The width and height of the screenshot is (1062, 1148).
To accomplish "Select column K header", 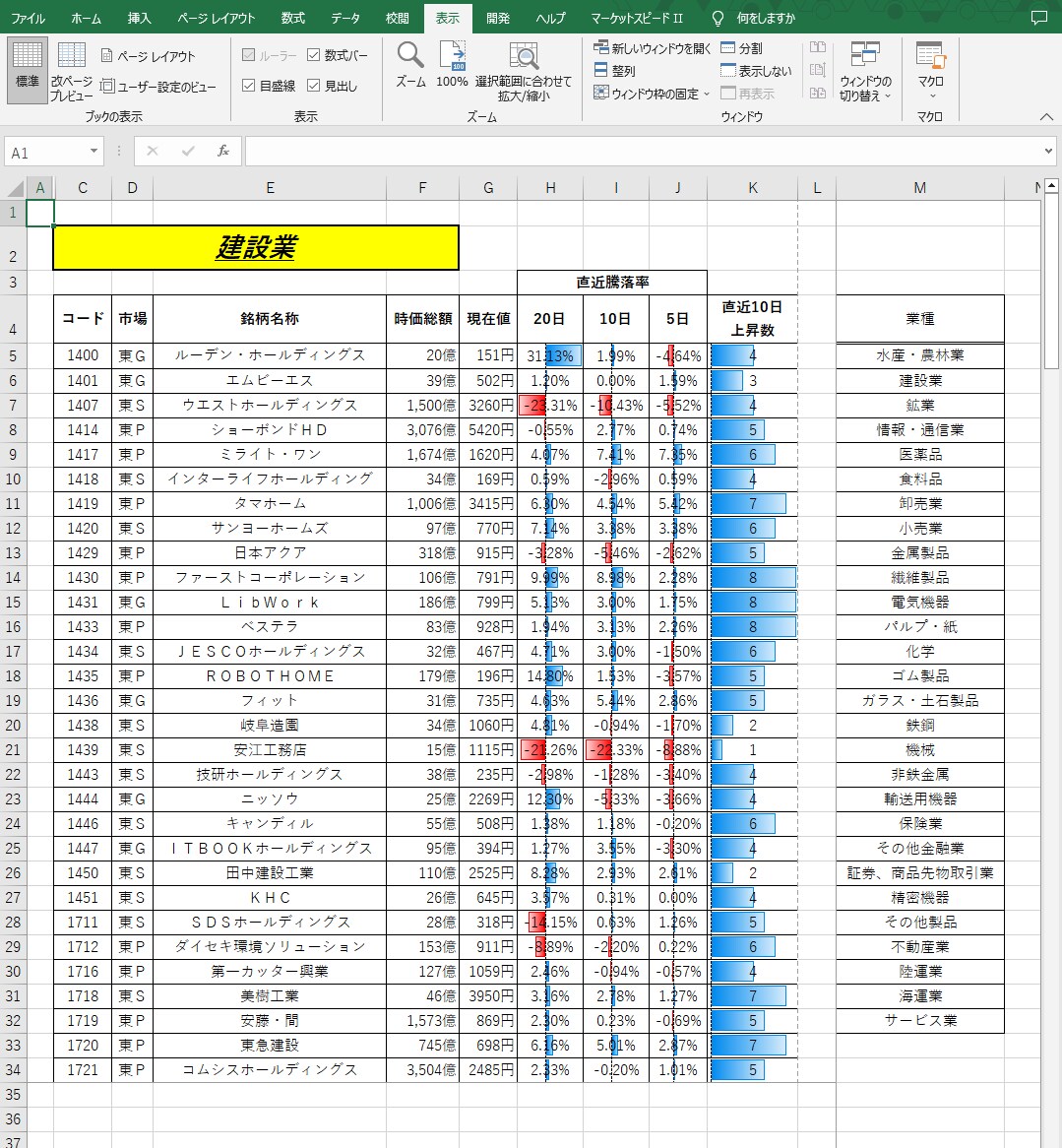I will coord(752,188).
